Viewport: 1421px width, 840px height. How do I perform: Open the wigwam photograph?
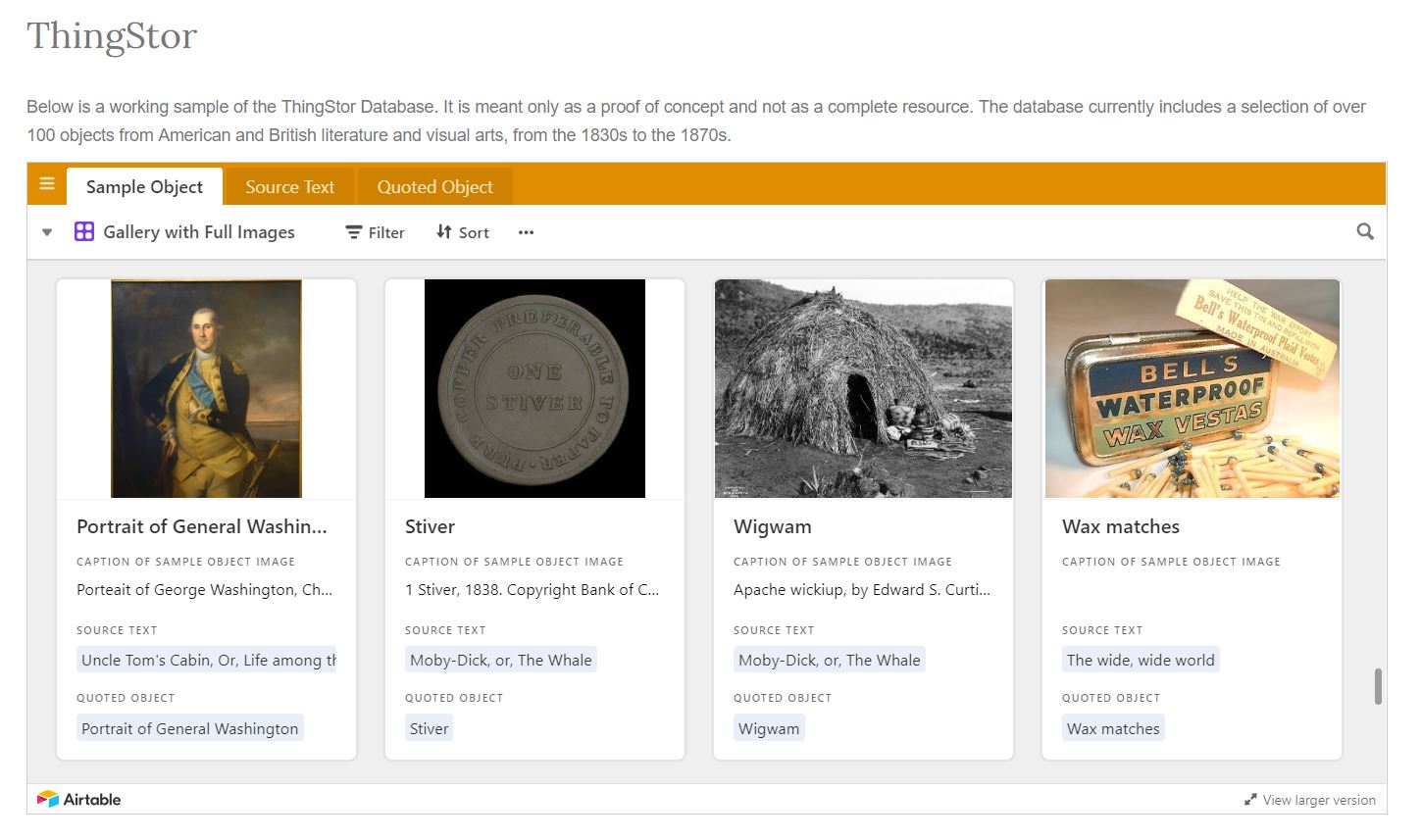tap(863, 388)
